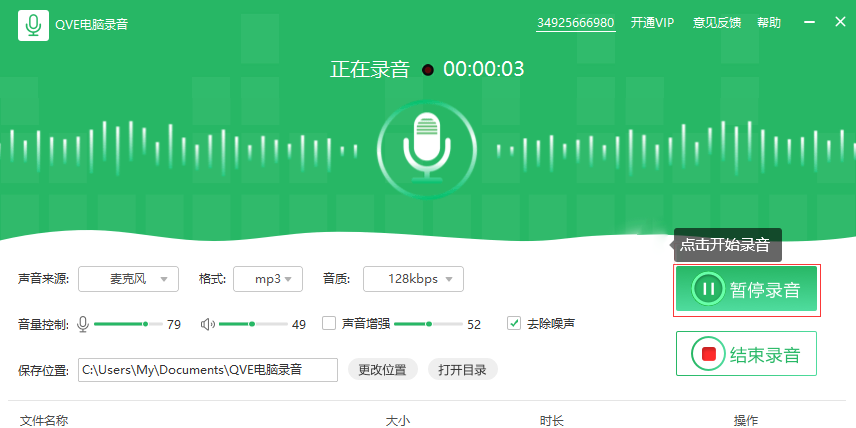
Task: Uncheck the 去除噪声 noise removal checkbox
Action: point(514,323)
